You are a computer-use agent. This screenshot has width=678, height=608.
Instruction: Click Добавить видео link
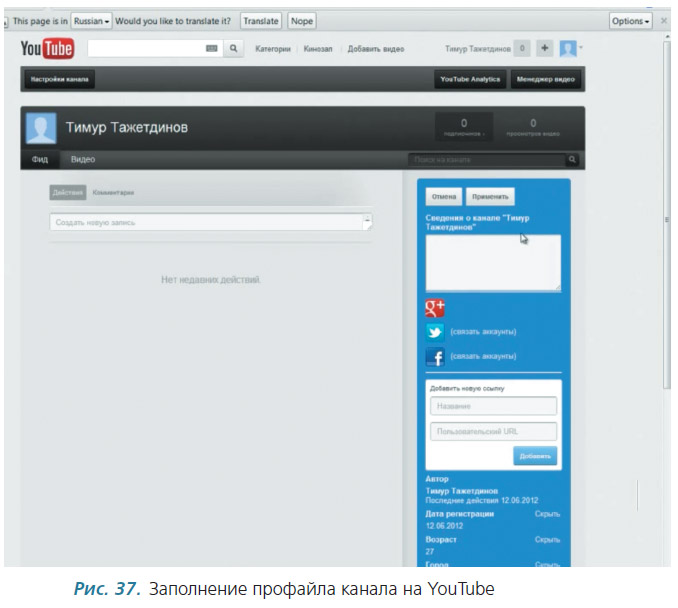pos(376,49)
